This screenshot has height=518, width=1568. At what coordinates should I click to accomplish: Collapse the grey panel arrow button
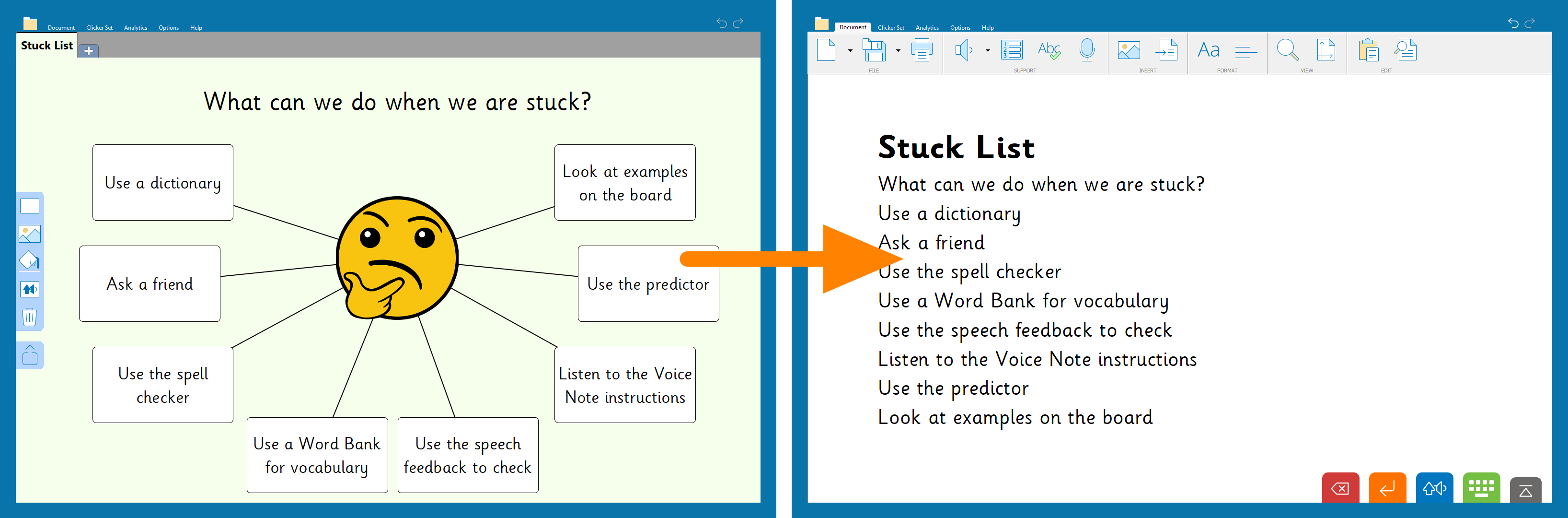pos(1525,491)
